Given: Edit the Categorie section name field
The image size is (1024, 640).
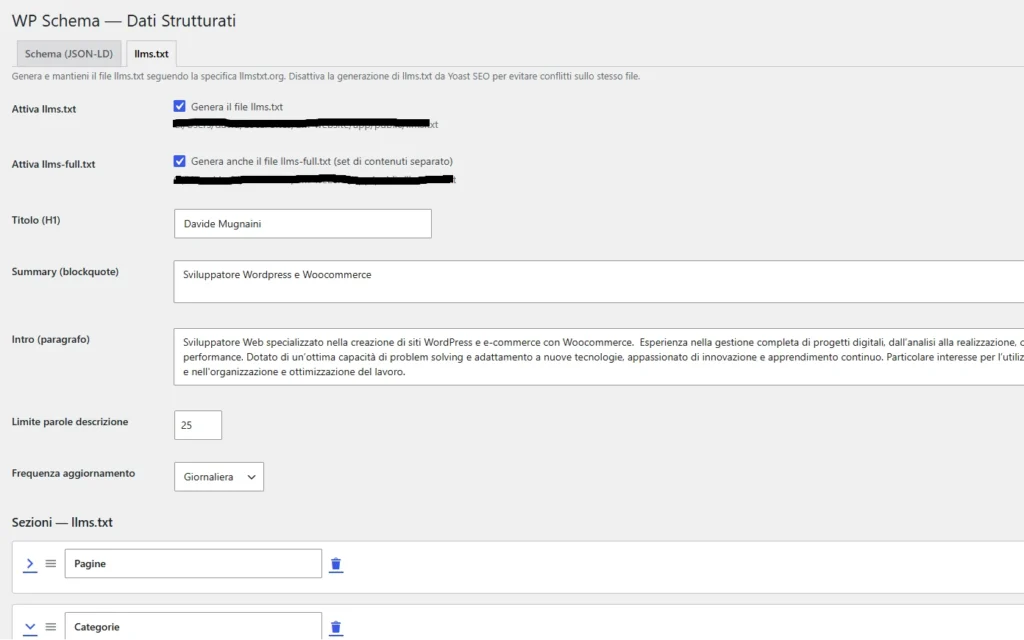Looking at the screenshot, I should coord(193,626).
